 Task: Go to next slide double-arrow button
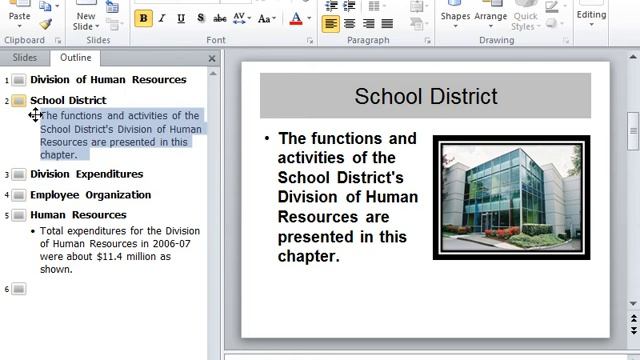pos(633,330)
